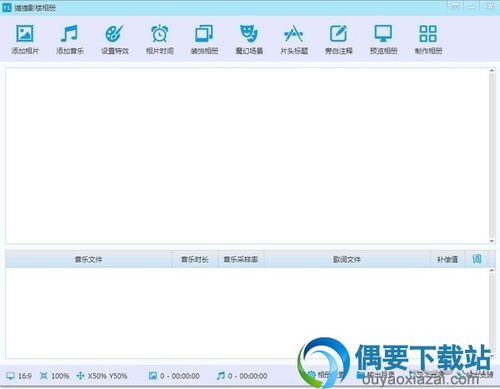Open 设置特效 effects palette tool
Viewport: 500px width, 389px height.
[115, 39]
